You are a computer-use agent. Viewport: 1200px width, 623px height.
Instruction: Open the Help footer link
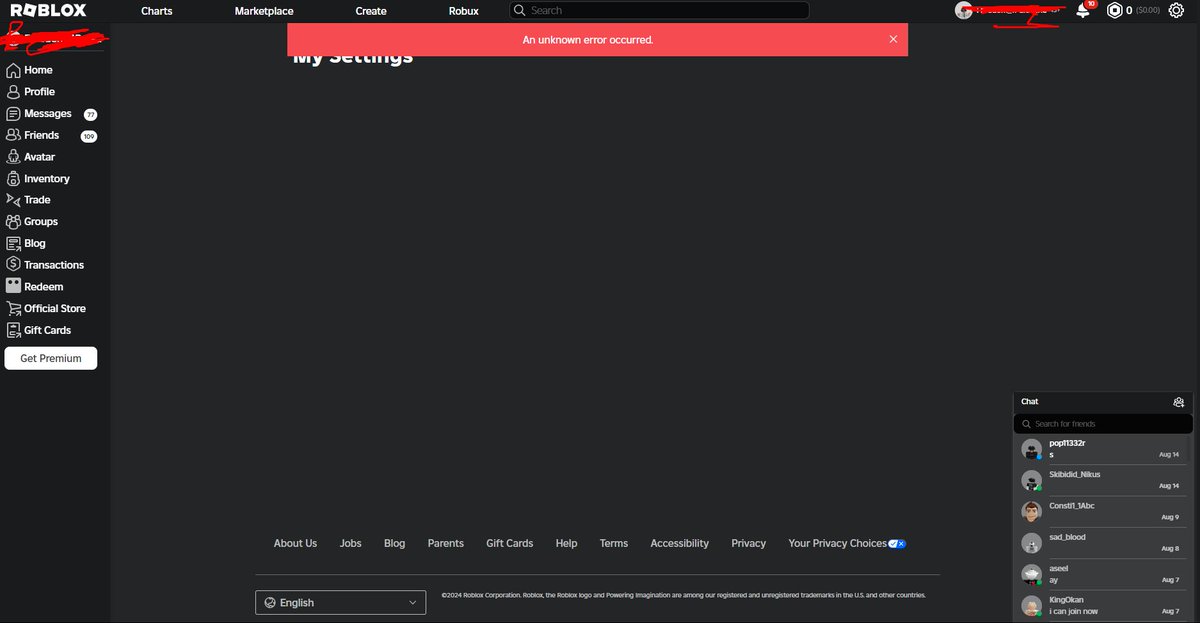tap(567, 543)
